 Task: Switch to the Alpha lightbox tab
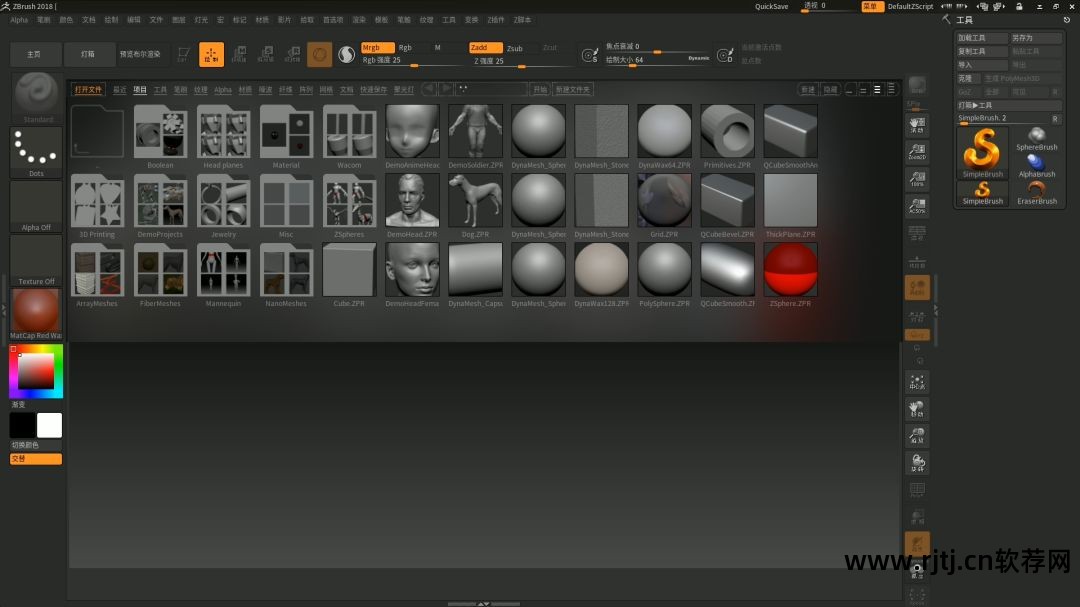click(x=222, y=90)
